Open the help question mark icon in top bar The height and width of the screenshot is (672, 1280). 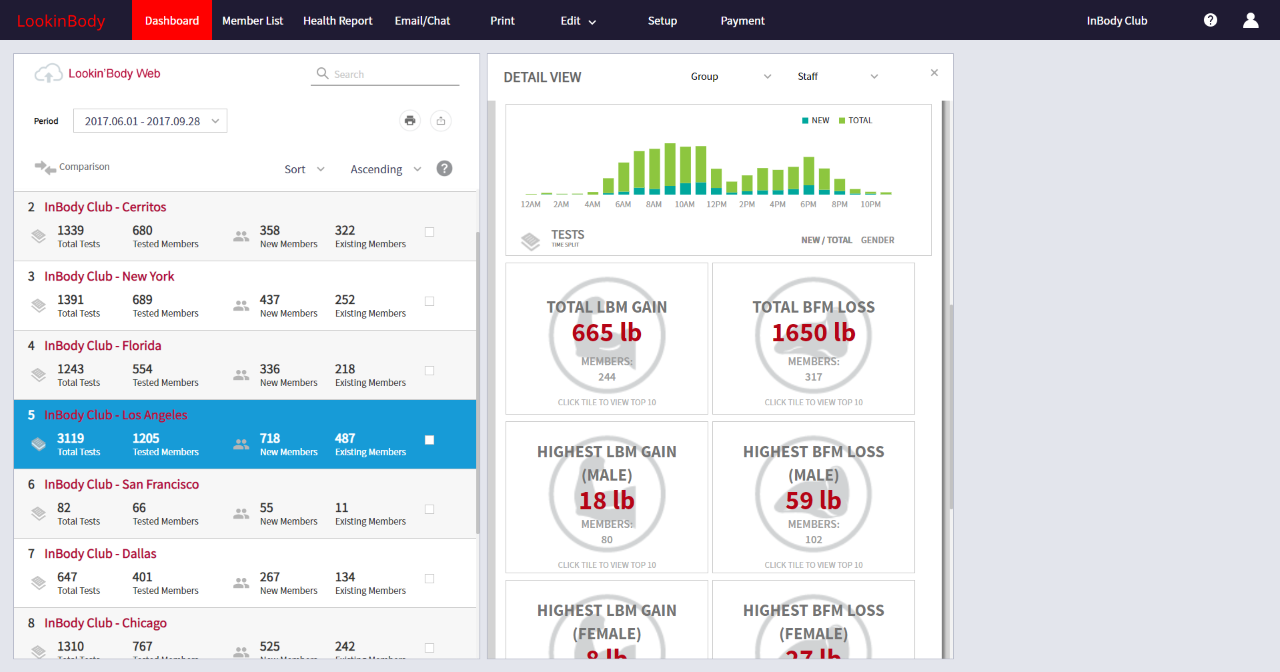(x=1210, y=20)
